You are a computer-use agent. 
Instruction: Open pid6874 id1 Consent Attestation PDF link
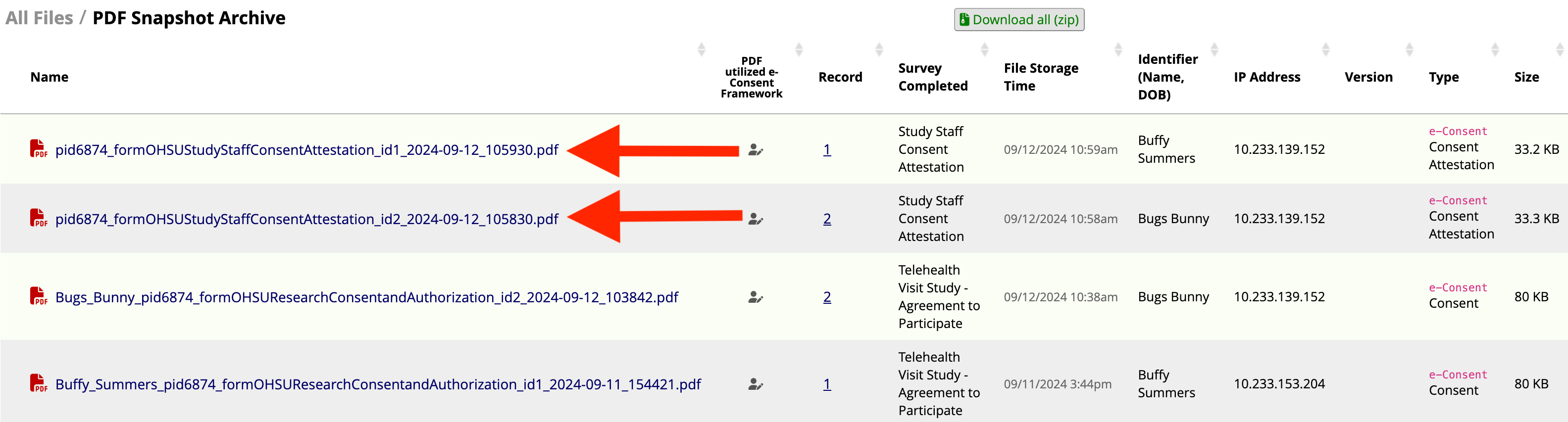pyautogui.click(x=306, y=149)
